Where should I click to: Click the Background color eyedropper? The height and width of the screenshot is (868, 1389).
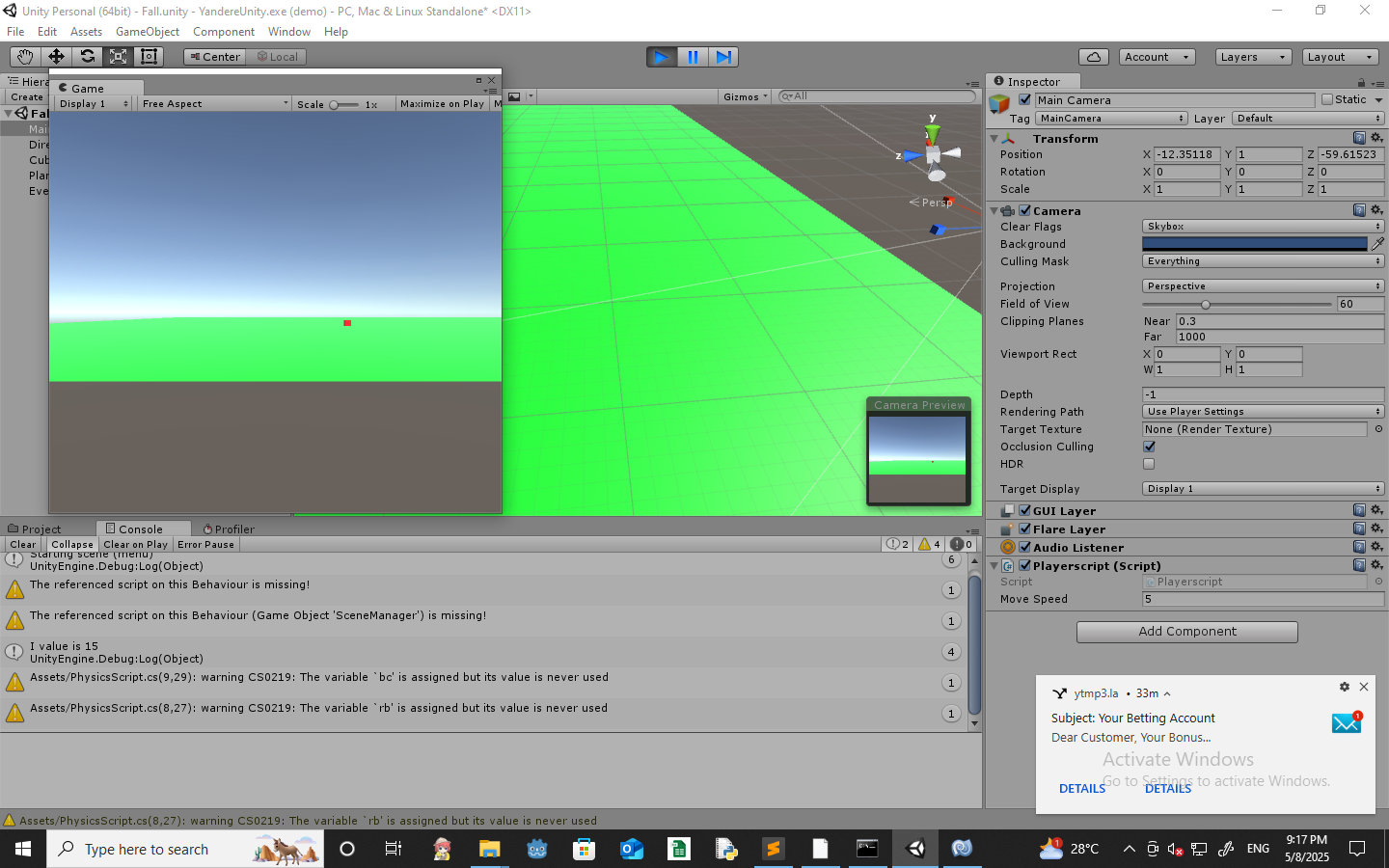[x=1377, y=244]
